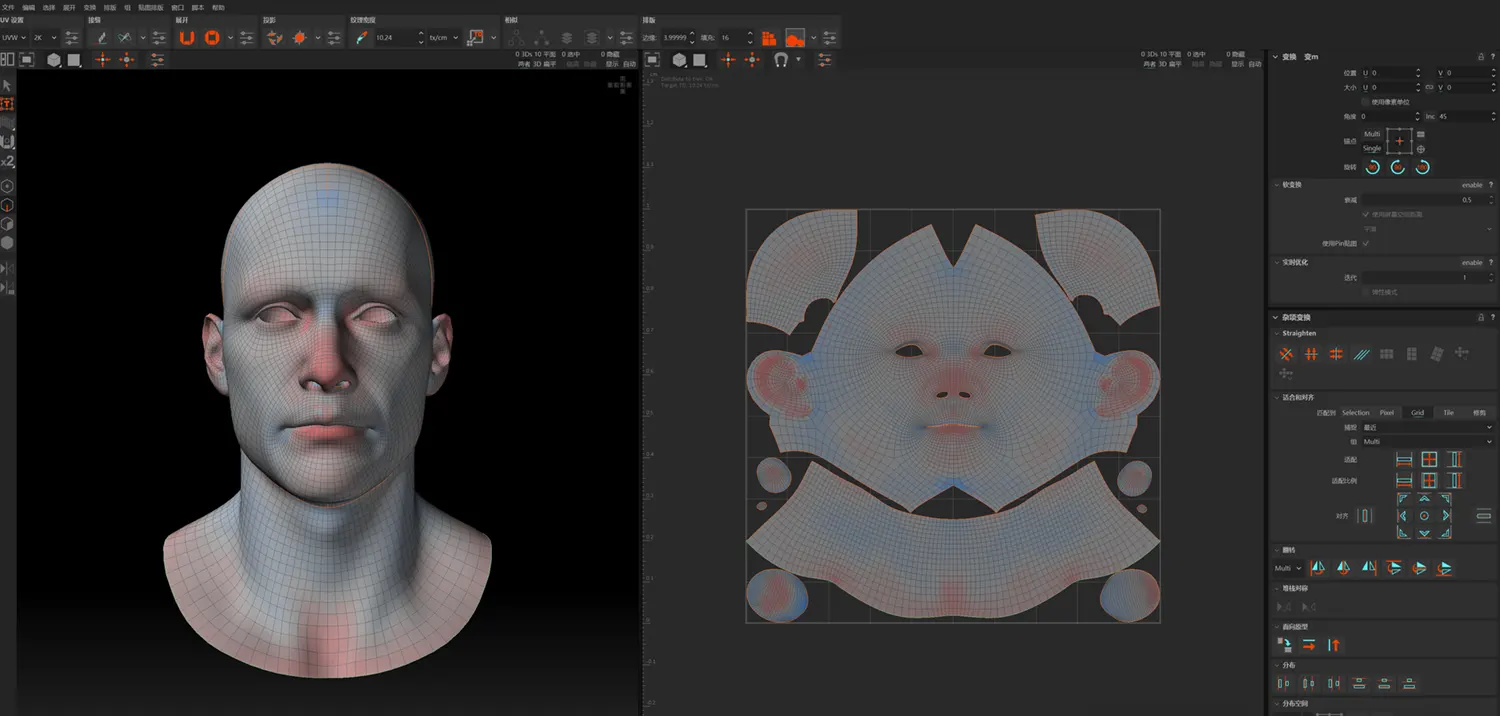The height and width of the screenshot is (716, 1500).
Task: Select the seam cut blade icon
Action: [x=100, y=37]
